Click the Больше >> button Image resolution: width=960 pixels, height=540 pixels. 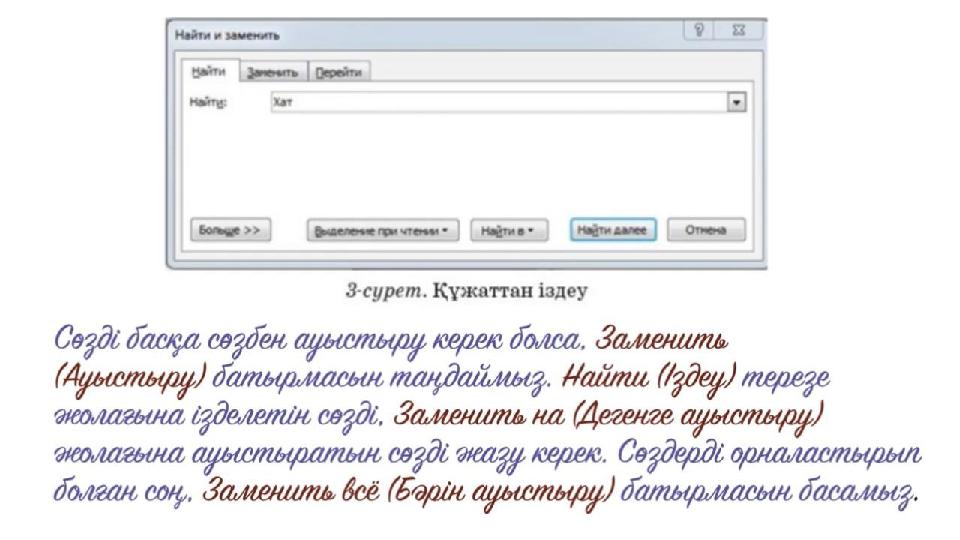point(230,230)
